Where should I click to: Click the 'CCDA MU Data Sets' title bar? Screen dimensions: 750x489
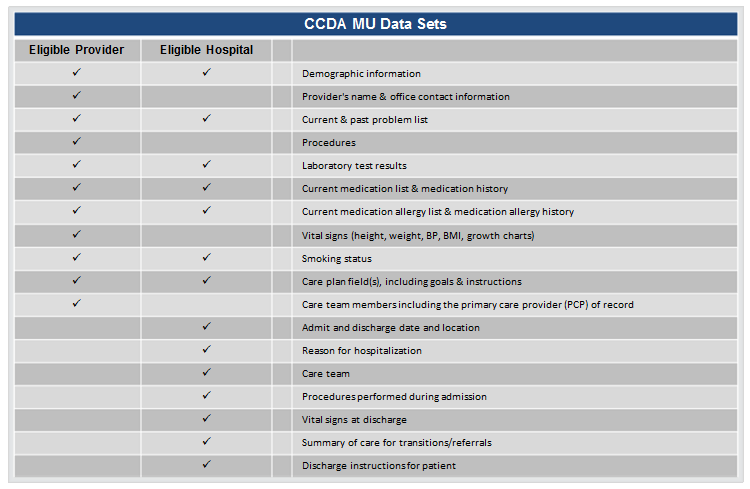[x=375, y=23]
